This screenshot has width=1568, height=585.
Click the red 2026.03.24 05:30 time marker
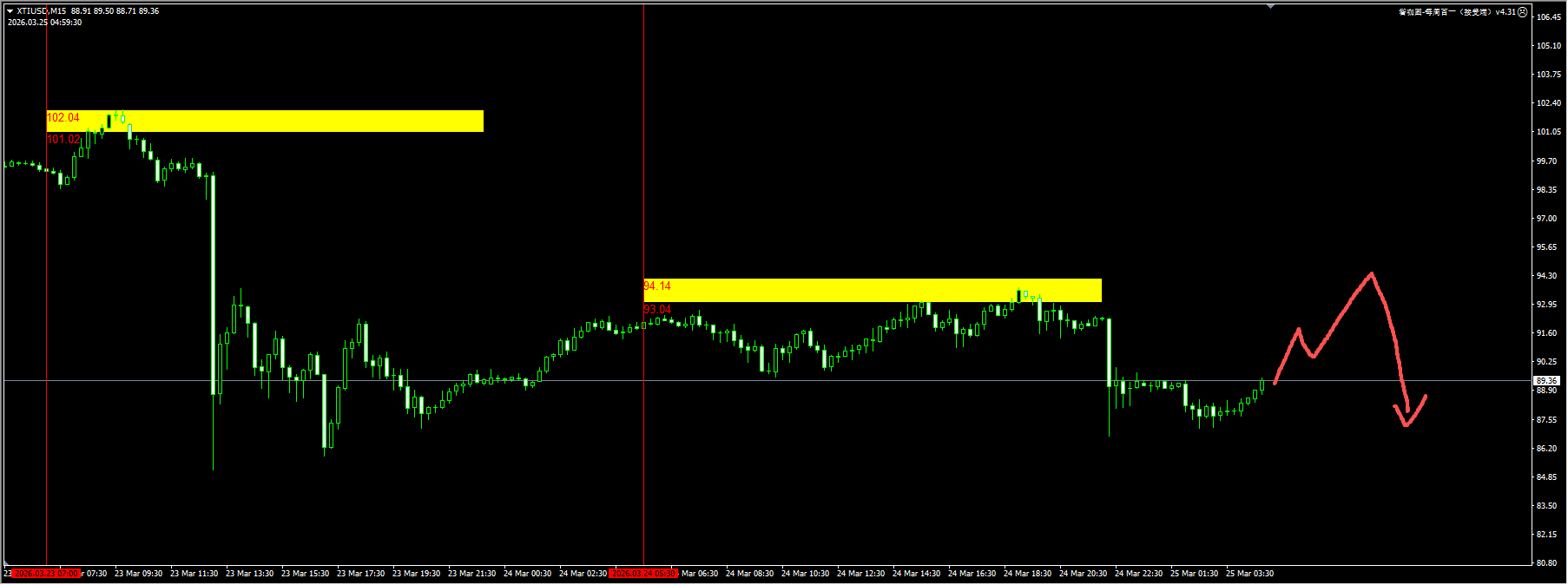[x=643, y=574]
